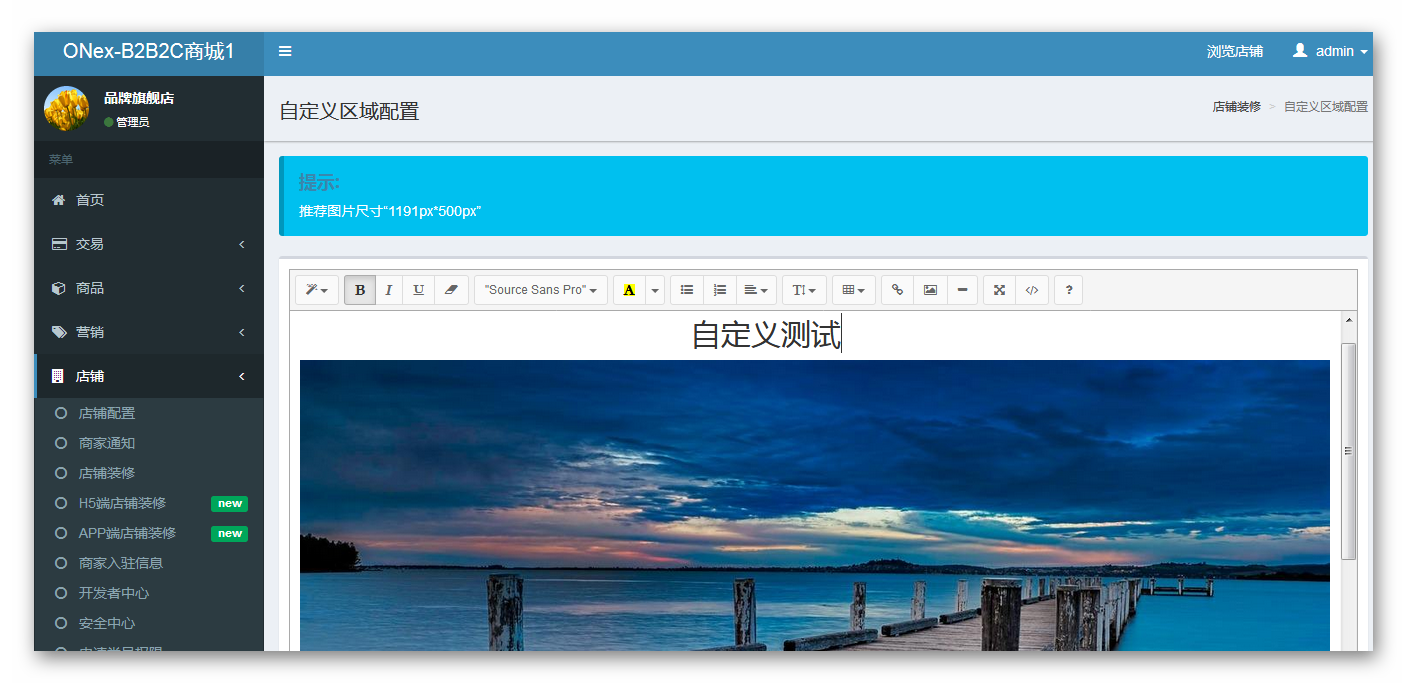Insert an unordered bullet list
This screenshot has width=1405, height=683.
(x=687, y=290)
